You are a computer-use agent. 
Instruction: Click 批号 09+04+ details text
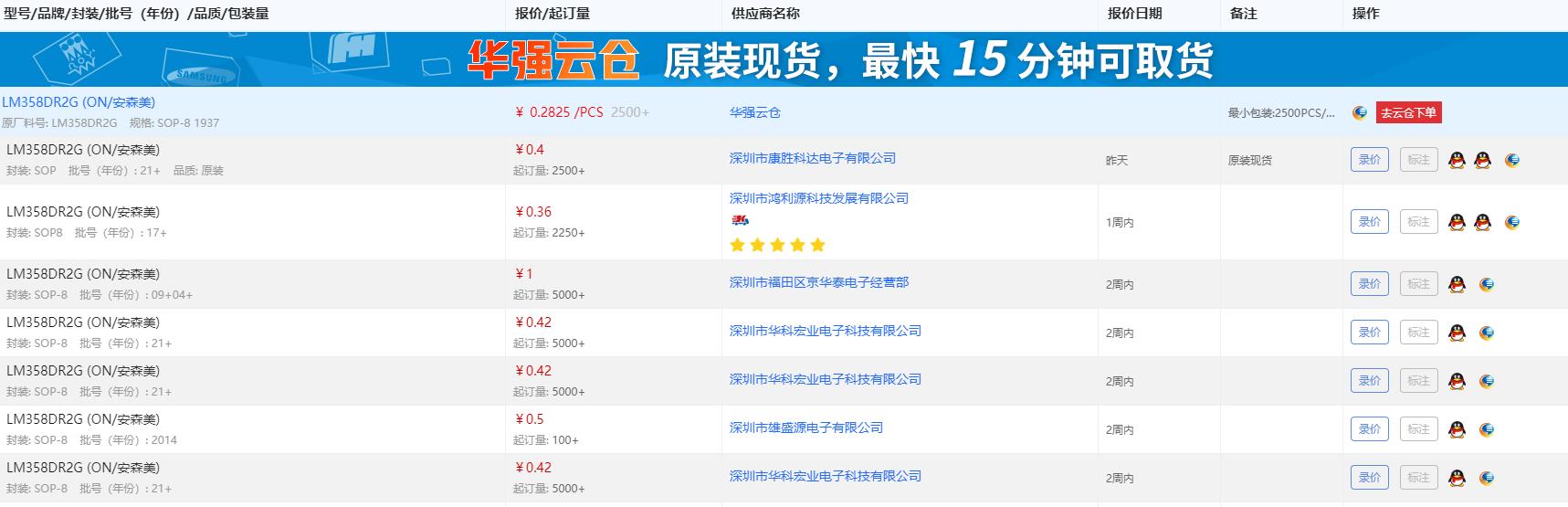pos(136,295)
